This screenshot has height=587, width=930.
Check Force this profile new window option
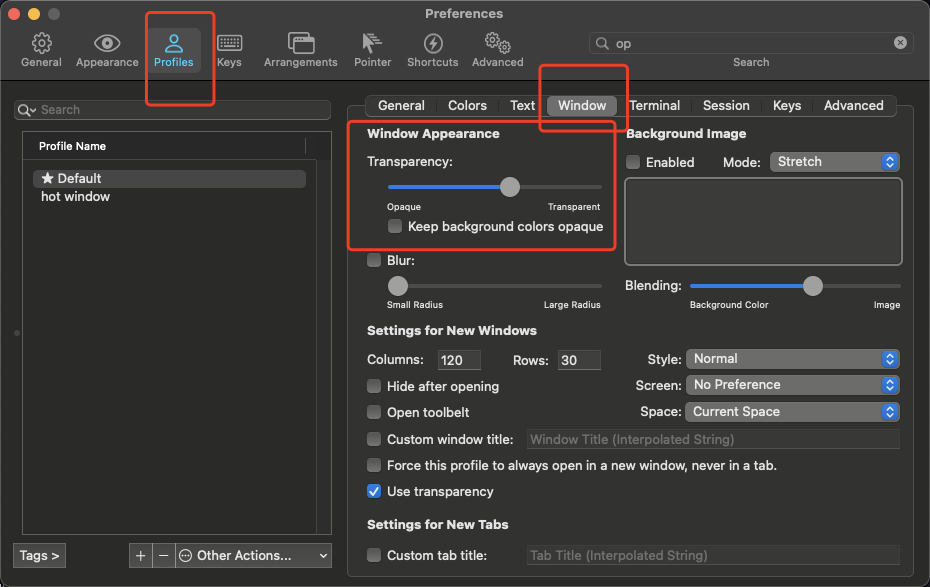pyautogui.click(x=374, y=465)
